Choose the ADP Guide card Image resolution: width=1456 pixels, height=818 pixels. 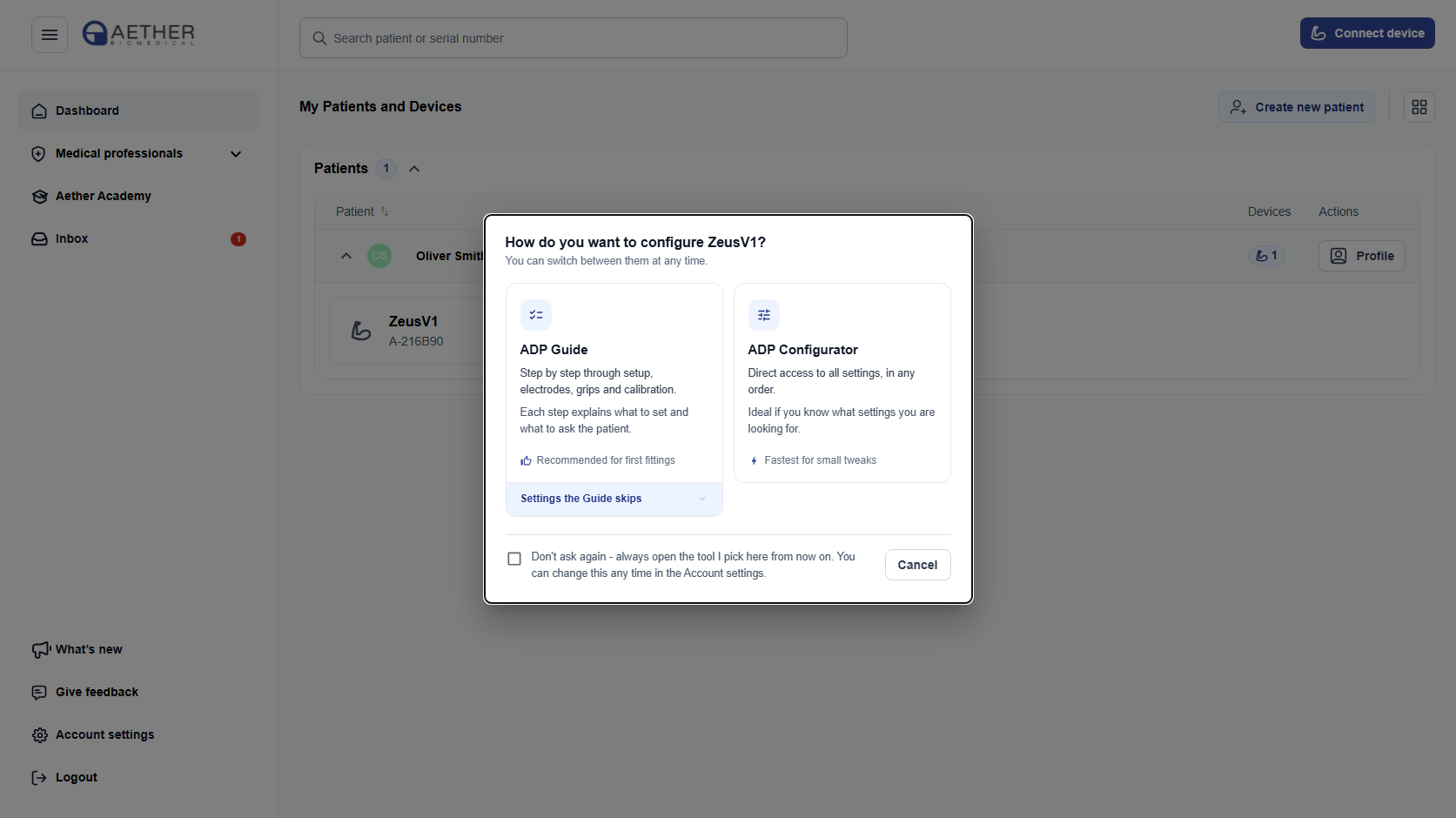[x=614, y=383]
